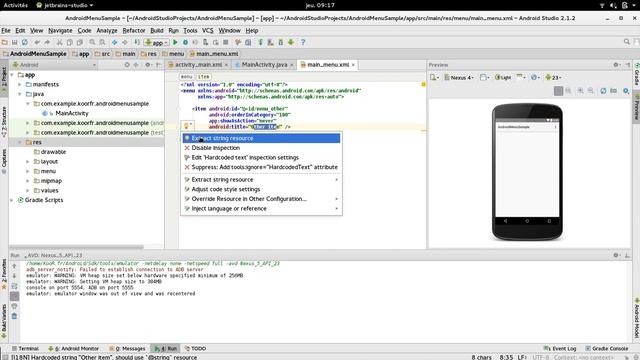Click project tree horizontal scrollbar
The width and height of the screenshot is (640, 360).
(x=77, y=247)
